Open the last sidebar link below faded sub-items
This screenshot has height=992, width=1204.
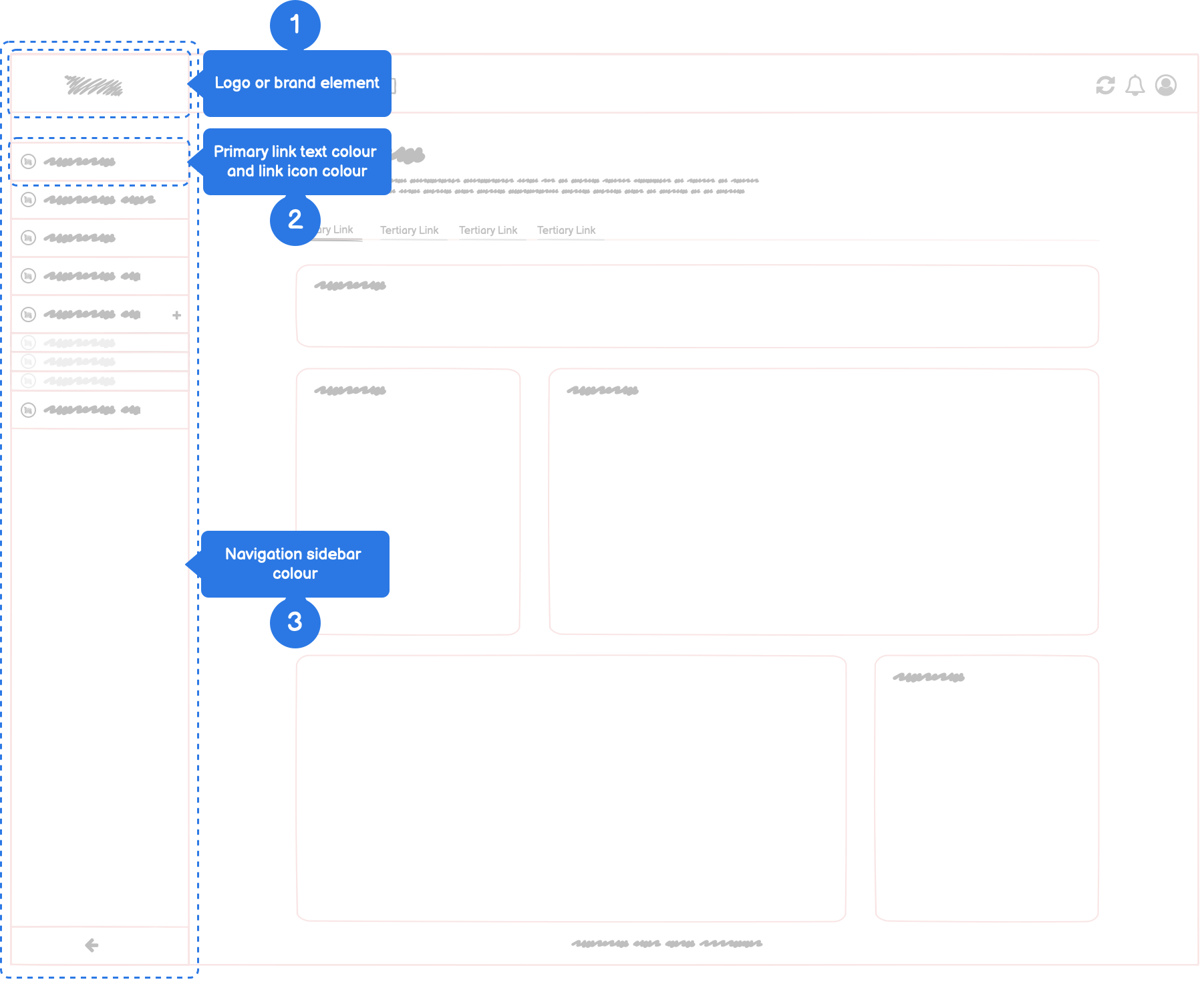(92, 410)
